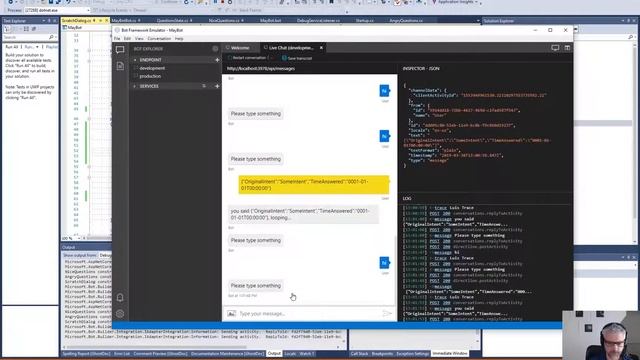Toggle presentation mode icon in emulator
The width and height of the screenshot is (640, 360).
pyautogui.click(x=555, y=48)
